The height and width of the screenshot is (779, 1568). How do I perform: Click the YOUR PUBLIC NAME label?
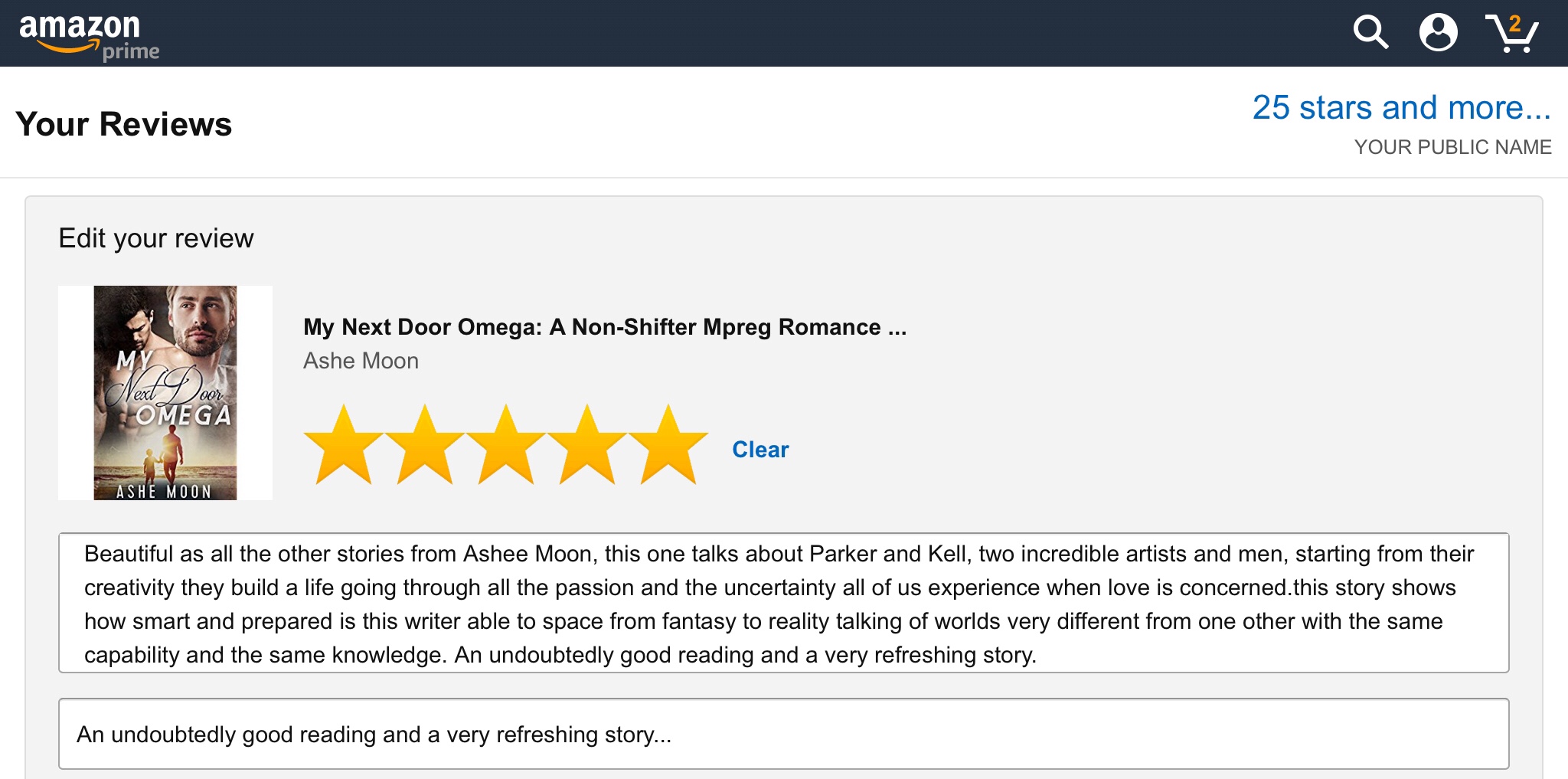tap(1452, 147)
